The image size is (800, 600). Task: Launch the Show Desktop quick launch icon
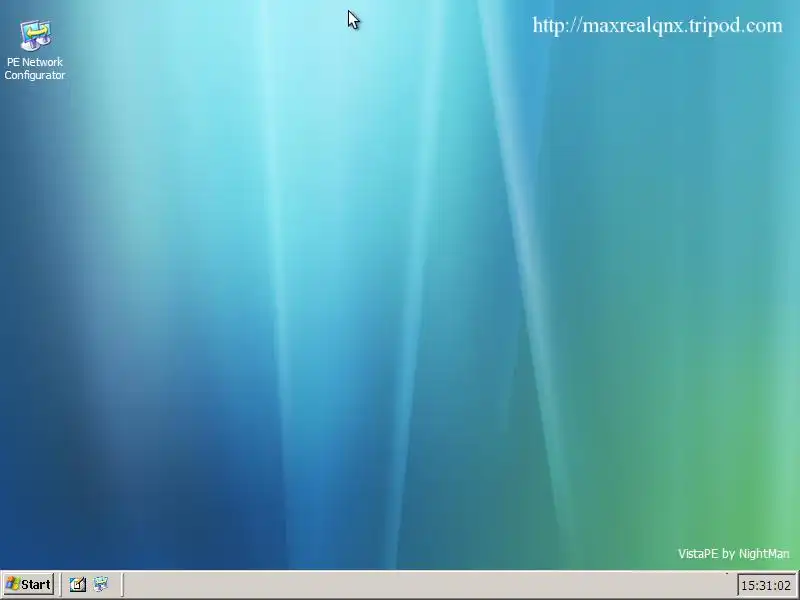(x=78, y=584)
